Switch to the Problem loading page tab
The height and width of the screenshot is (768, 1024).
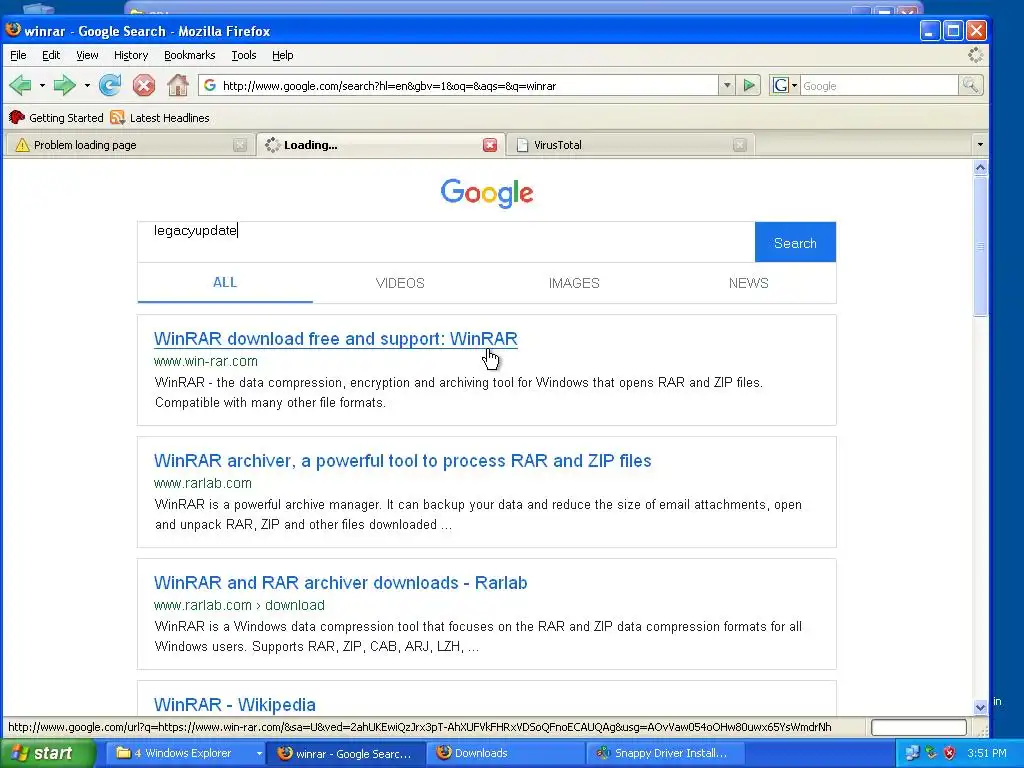[129, 145]
